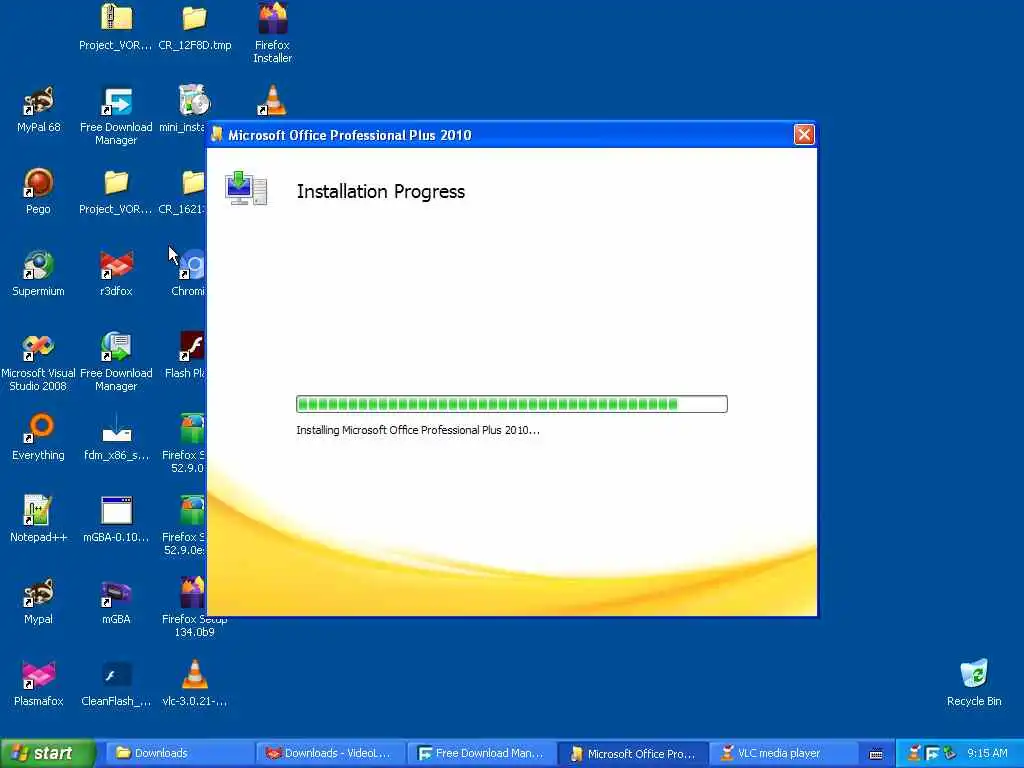Viewport: 1024px width, 768px height.
Task: Open the Notepad++ desktop shortcut
Action: (39, 511)
